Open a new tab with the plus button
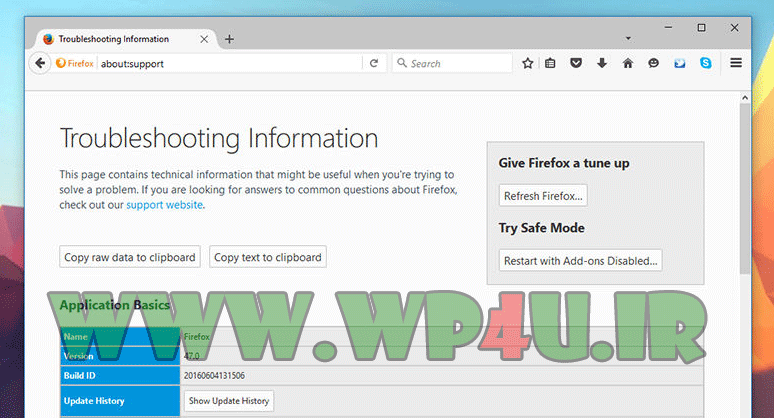The image size is (774, 418). (229, 39)
